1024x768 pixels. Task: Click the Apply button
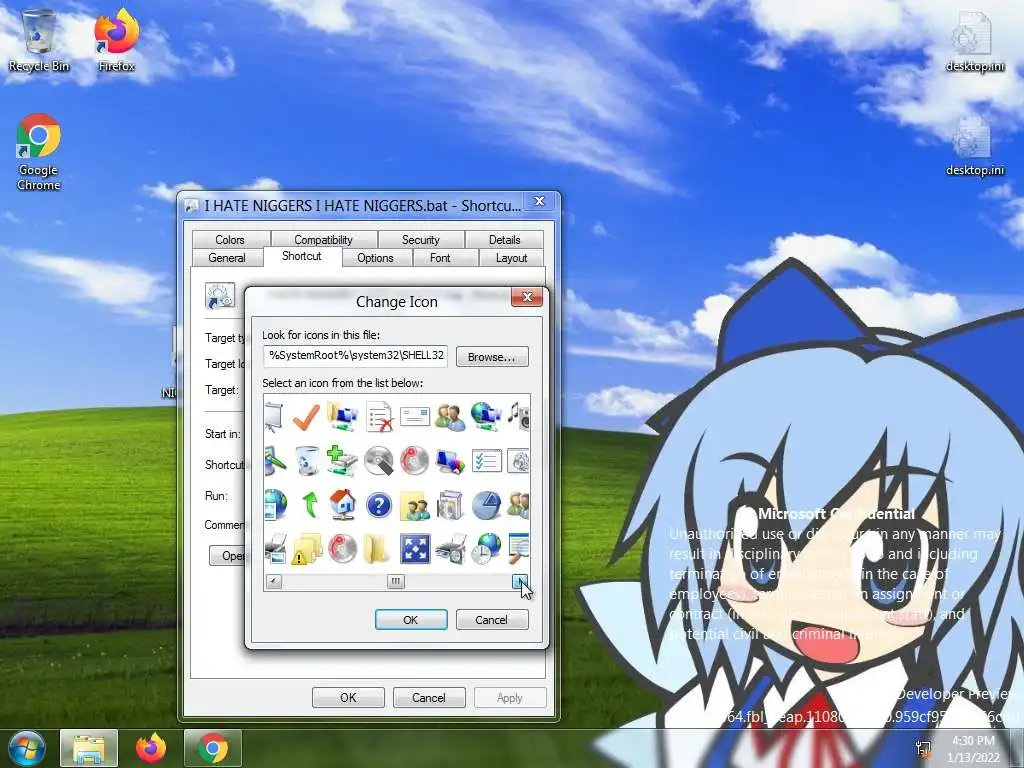tap(510, 697)
